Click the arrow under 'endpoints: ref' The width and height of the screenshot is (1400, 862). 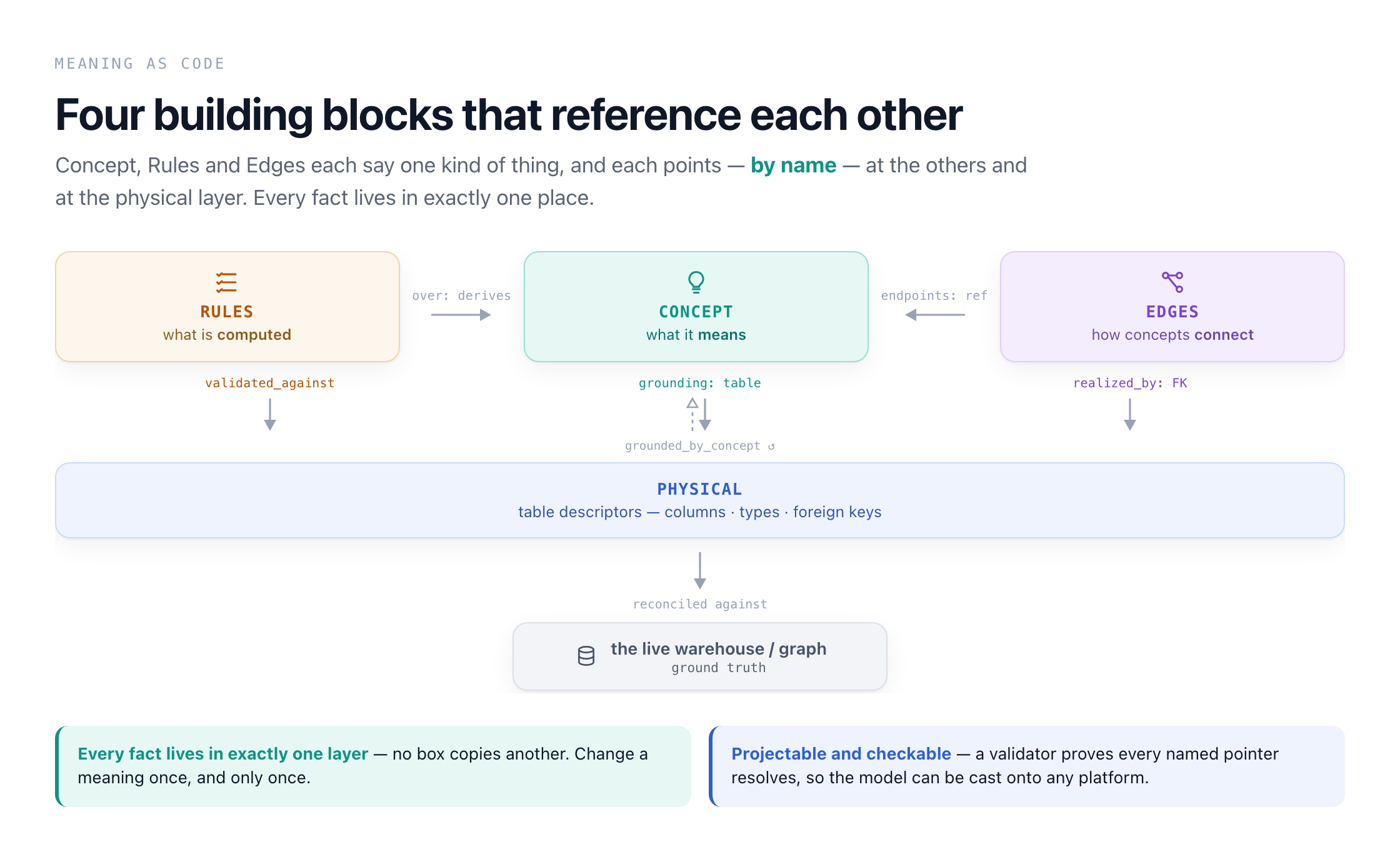(935, 315)
